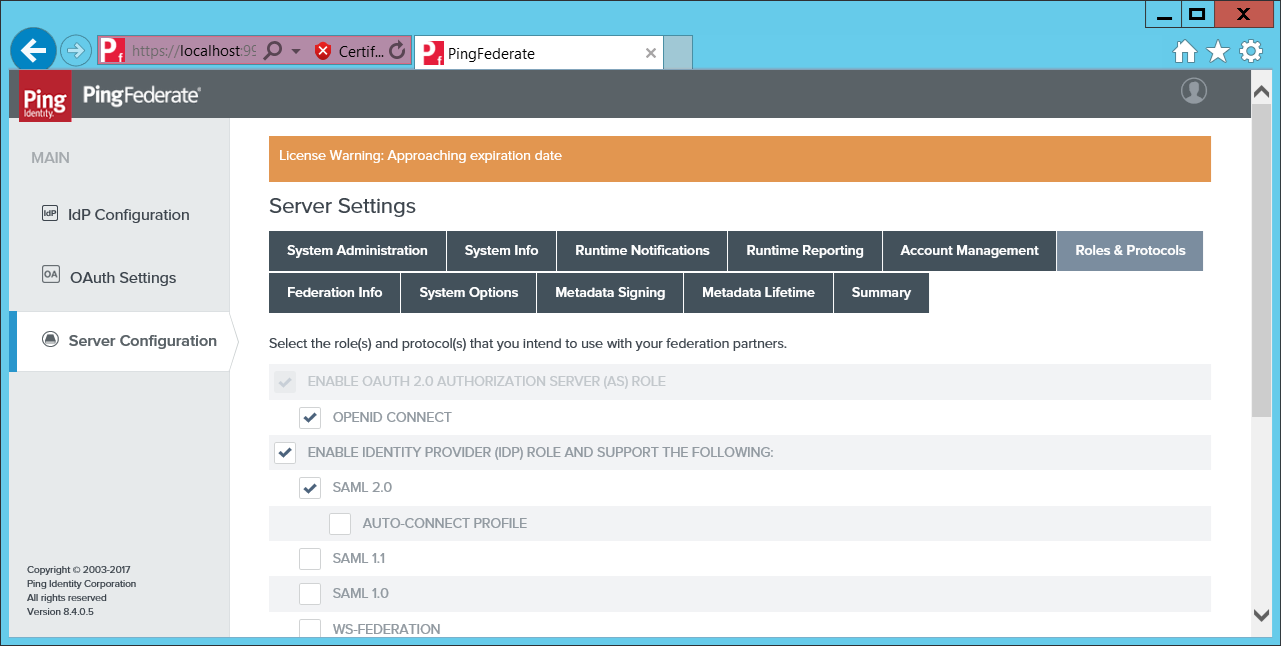Click the Refresh page icon
The width and height of the screenshot is (1281, 646).
[397, 50]
